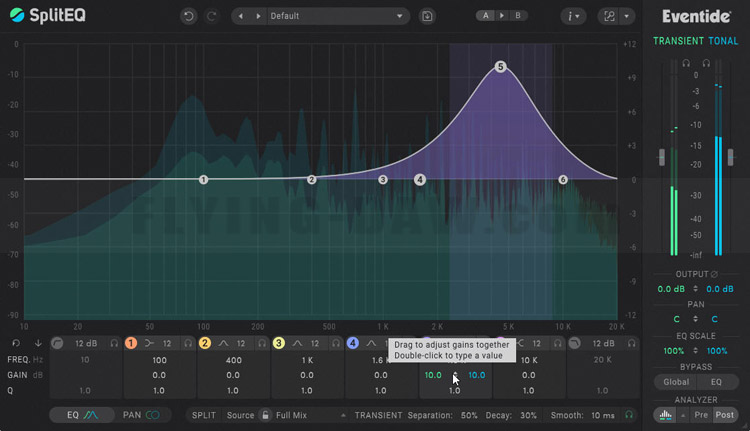Solo band 1 with its headphone icon
750x431 pixels.
tap(188, 343)
